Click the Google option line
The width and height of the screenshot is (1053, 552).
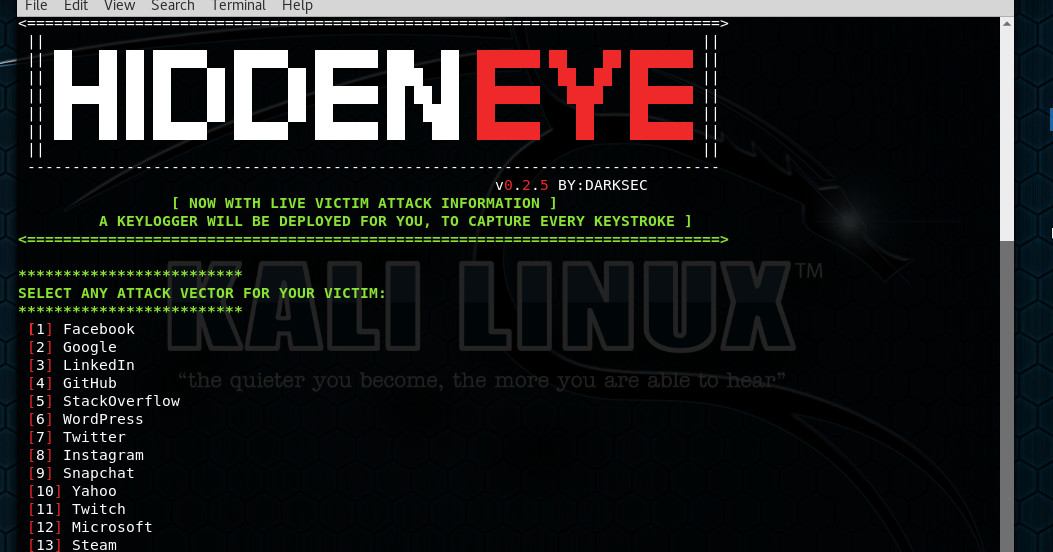pos(73,347)
